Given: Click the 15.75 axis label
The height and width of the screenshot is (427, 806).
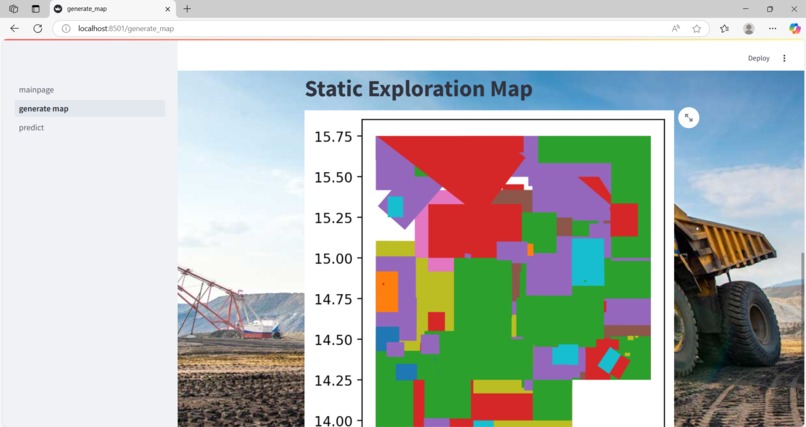Looking at the screenshot, I should coord(334,137).
